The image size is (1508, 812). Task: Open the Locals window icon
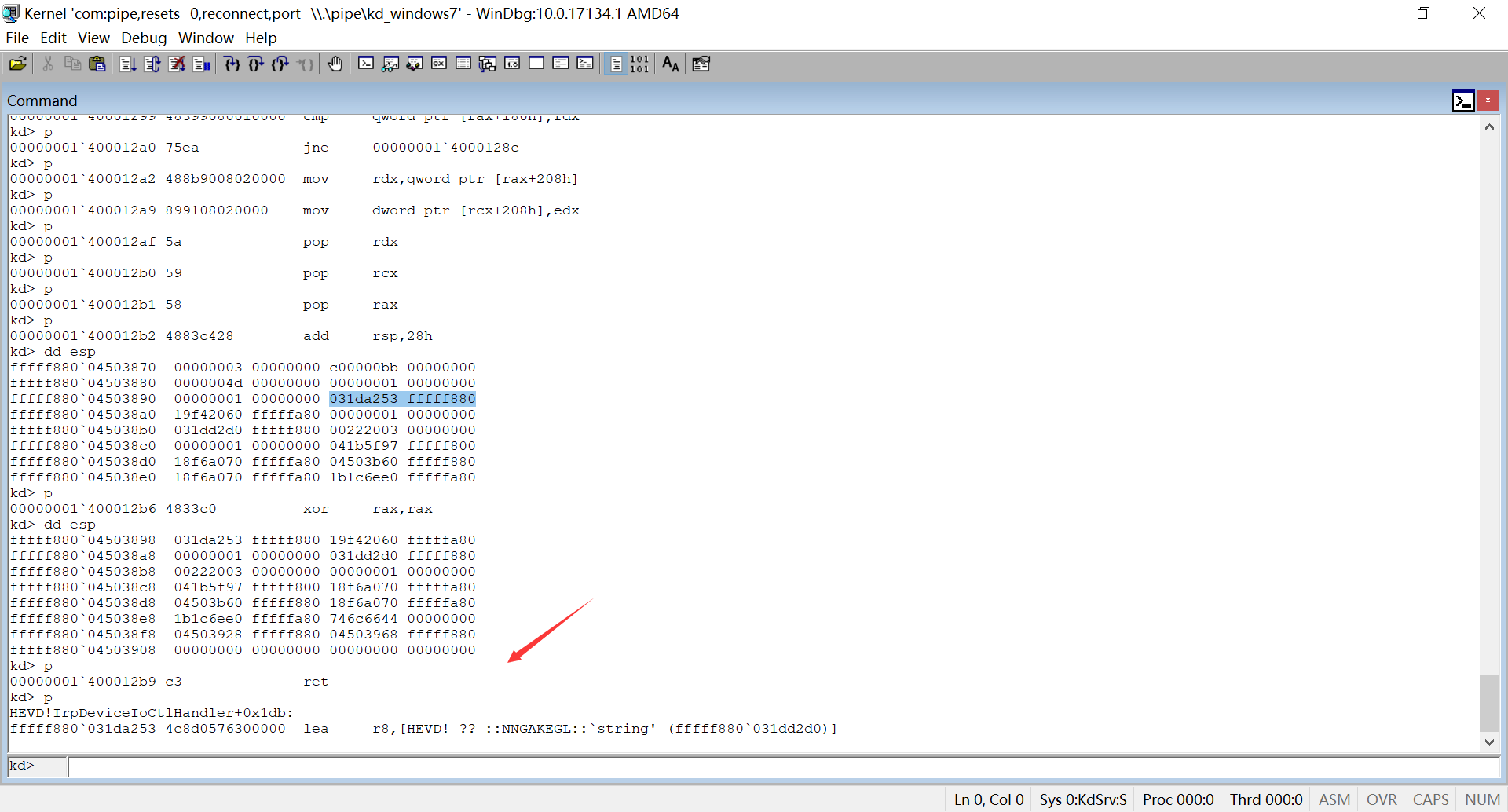point(415,64)
